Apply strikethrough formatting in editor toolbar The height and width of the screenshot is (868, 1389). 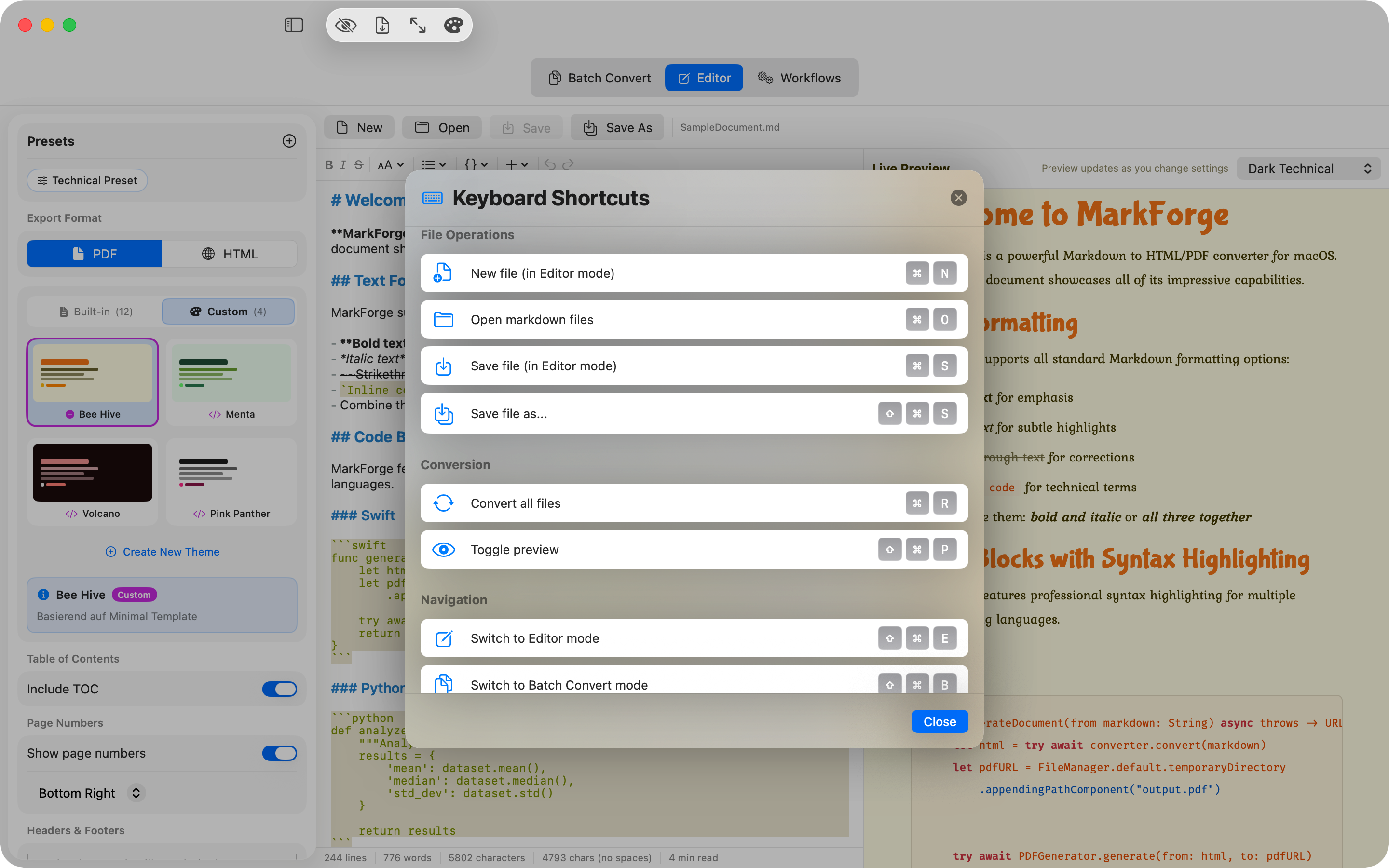[x=359, y=165]
